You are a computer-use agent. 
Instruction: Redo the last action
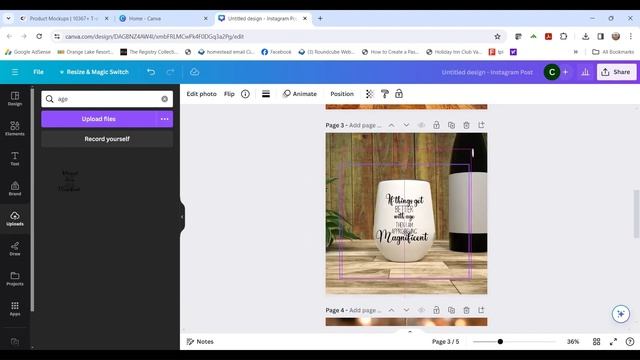point(170,72)
